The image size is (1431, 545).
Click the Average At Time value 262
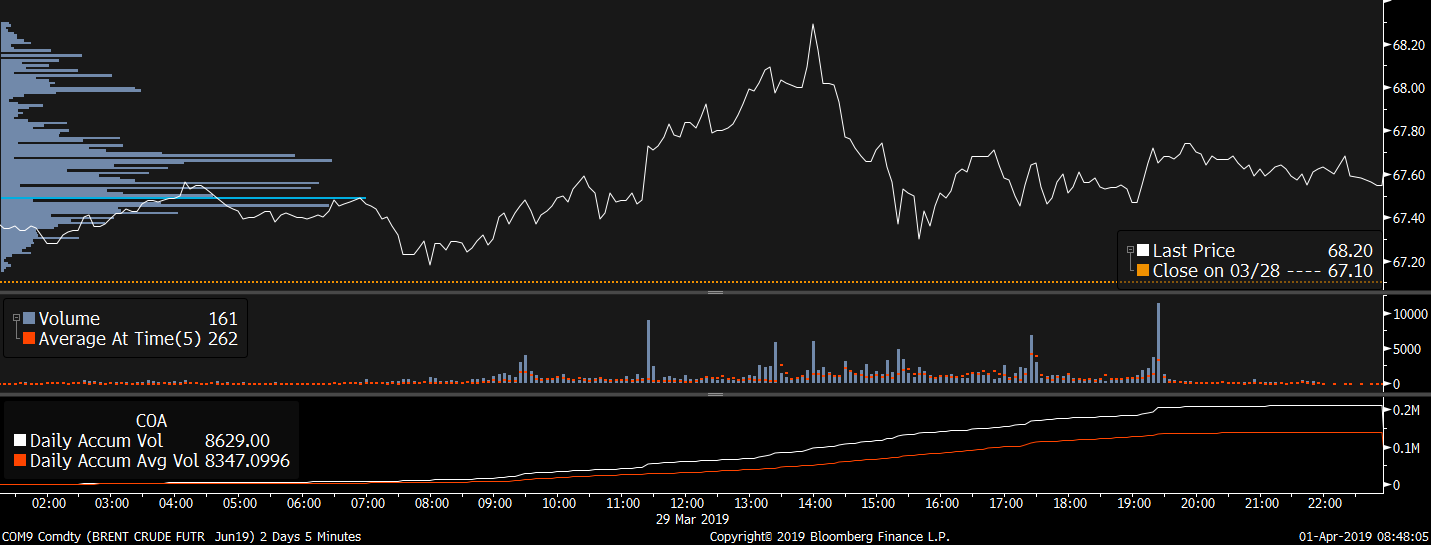pyautogui.click(x=223, y=339)
